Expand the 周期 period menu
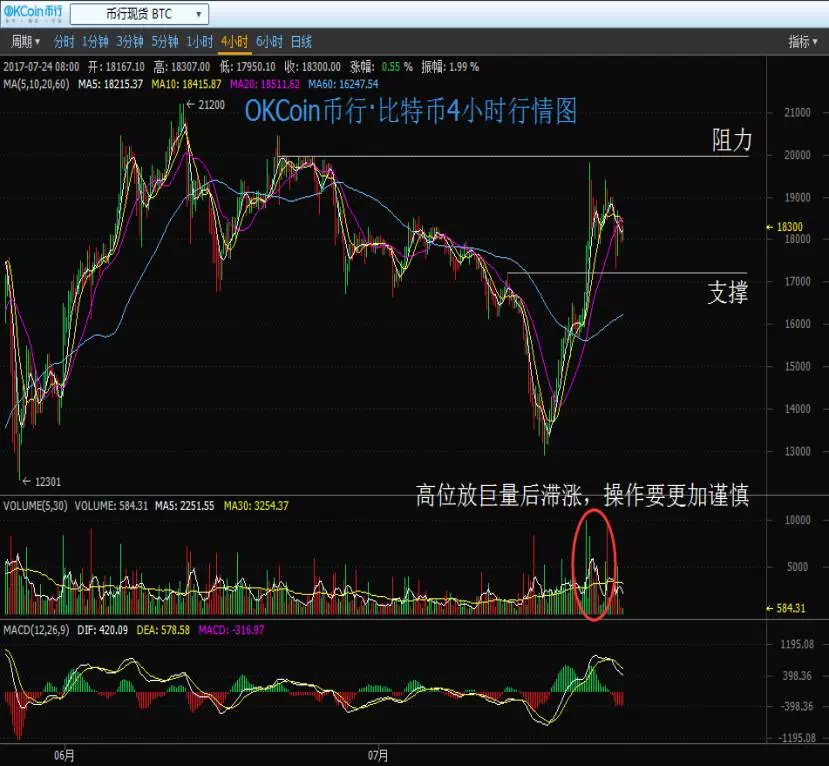Image resolution: width=829 pixels, height=766 pixels. (25, 42)
